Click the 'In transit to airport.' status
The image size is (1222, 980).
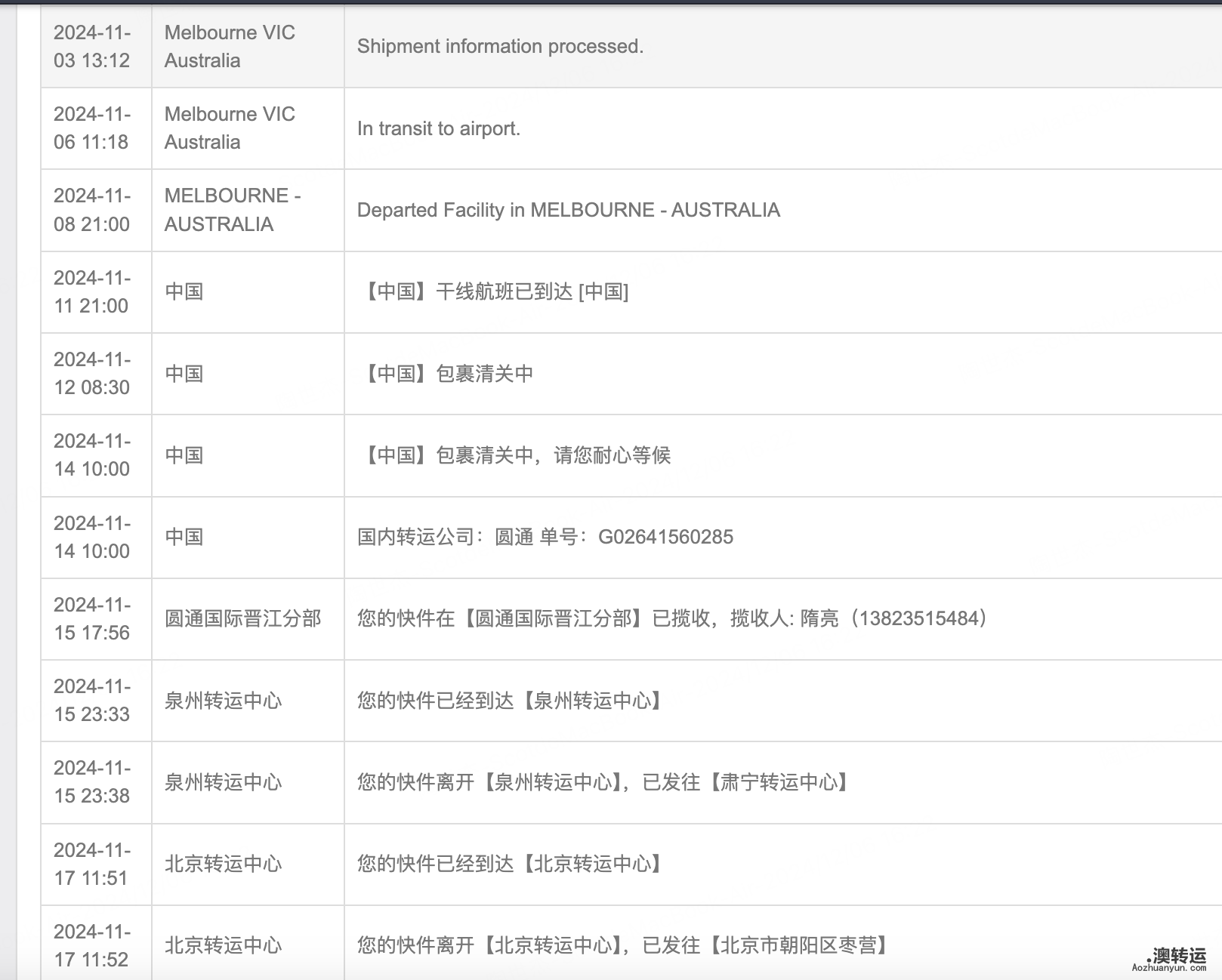click(x=439, y=128)
